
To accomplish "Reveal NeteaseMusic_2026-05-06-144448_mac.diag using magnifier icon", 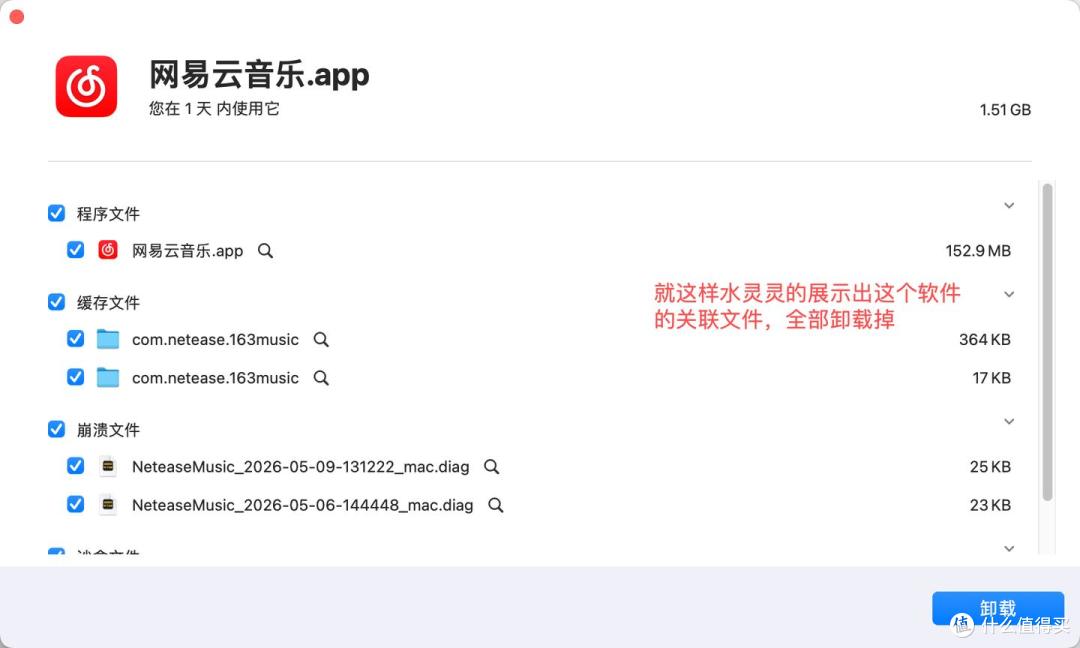I will (x=495, y=505).
